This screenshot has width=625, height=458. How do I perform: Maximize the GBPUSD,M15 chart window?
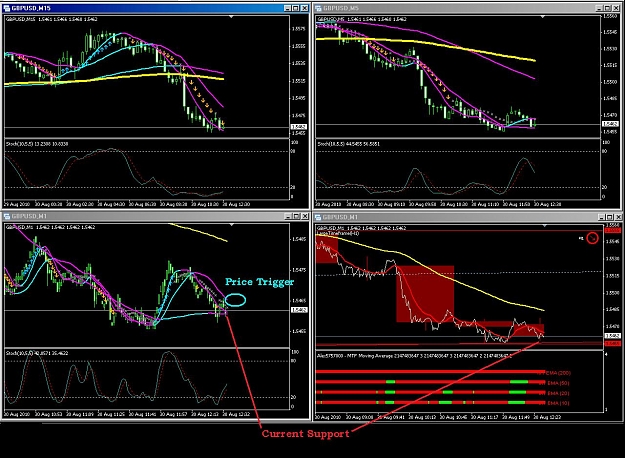[296, 8]
